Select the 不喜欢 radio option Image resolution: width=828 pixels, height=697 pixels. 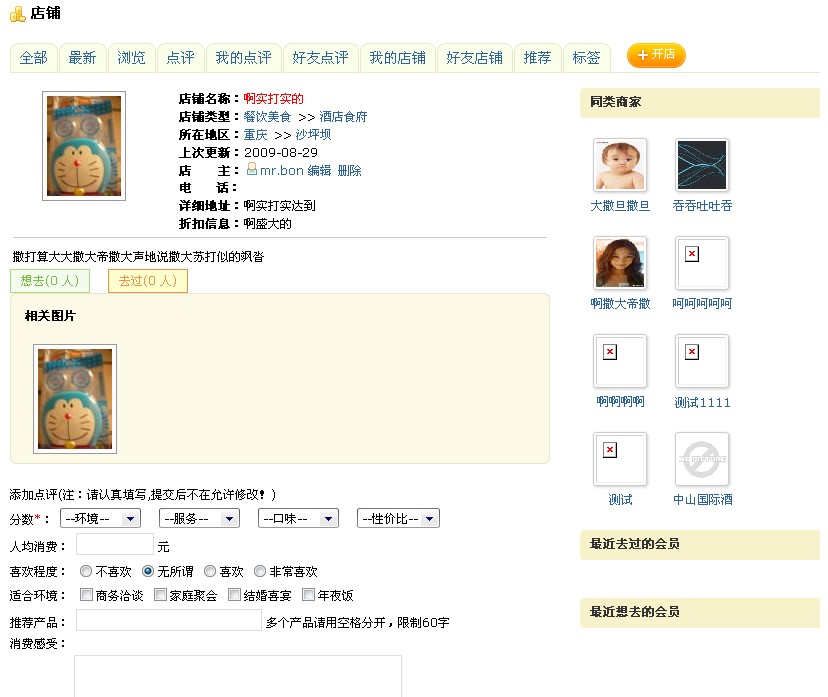click(x=86, y=571)
